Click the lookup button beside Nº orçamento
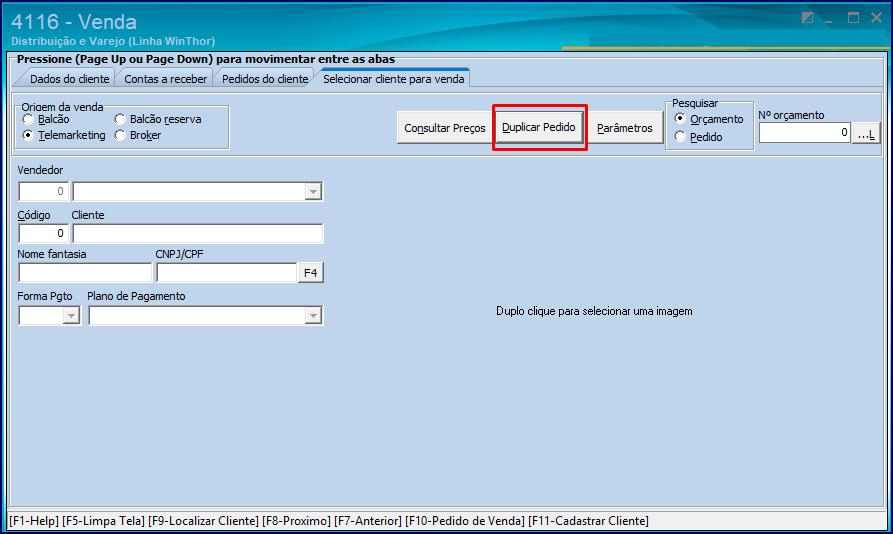The width and height of the screenshot is (893, 534). (x=866, y=134)
